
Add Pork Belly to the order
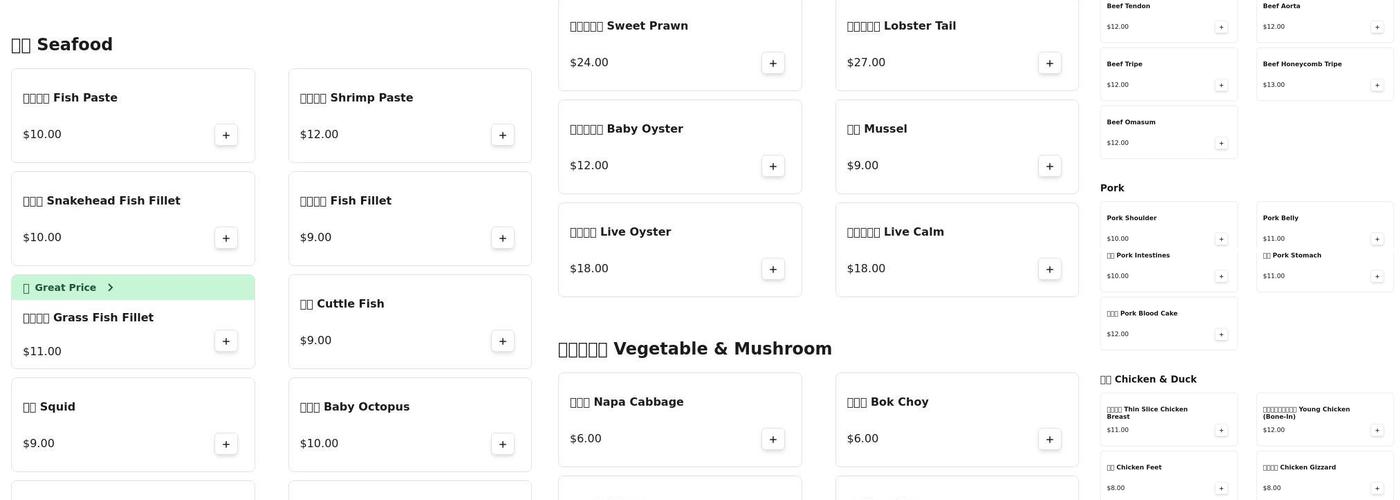1377,239
